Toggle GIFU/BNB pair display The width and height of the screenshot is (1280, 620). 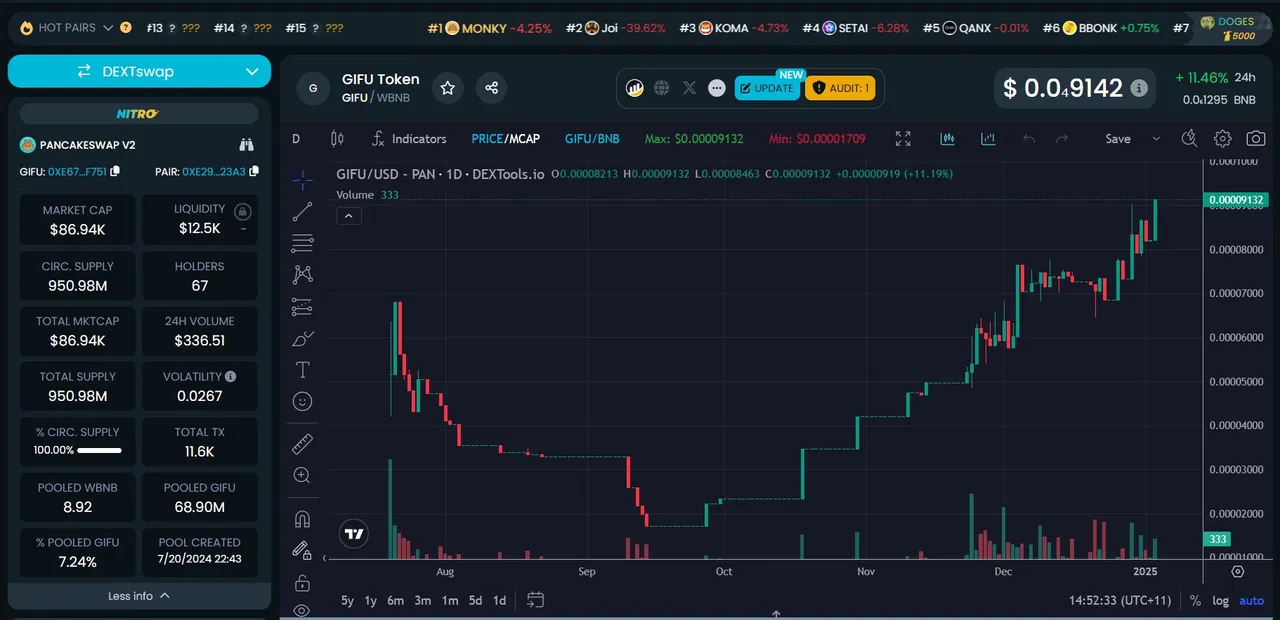(592, 139)
